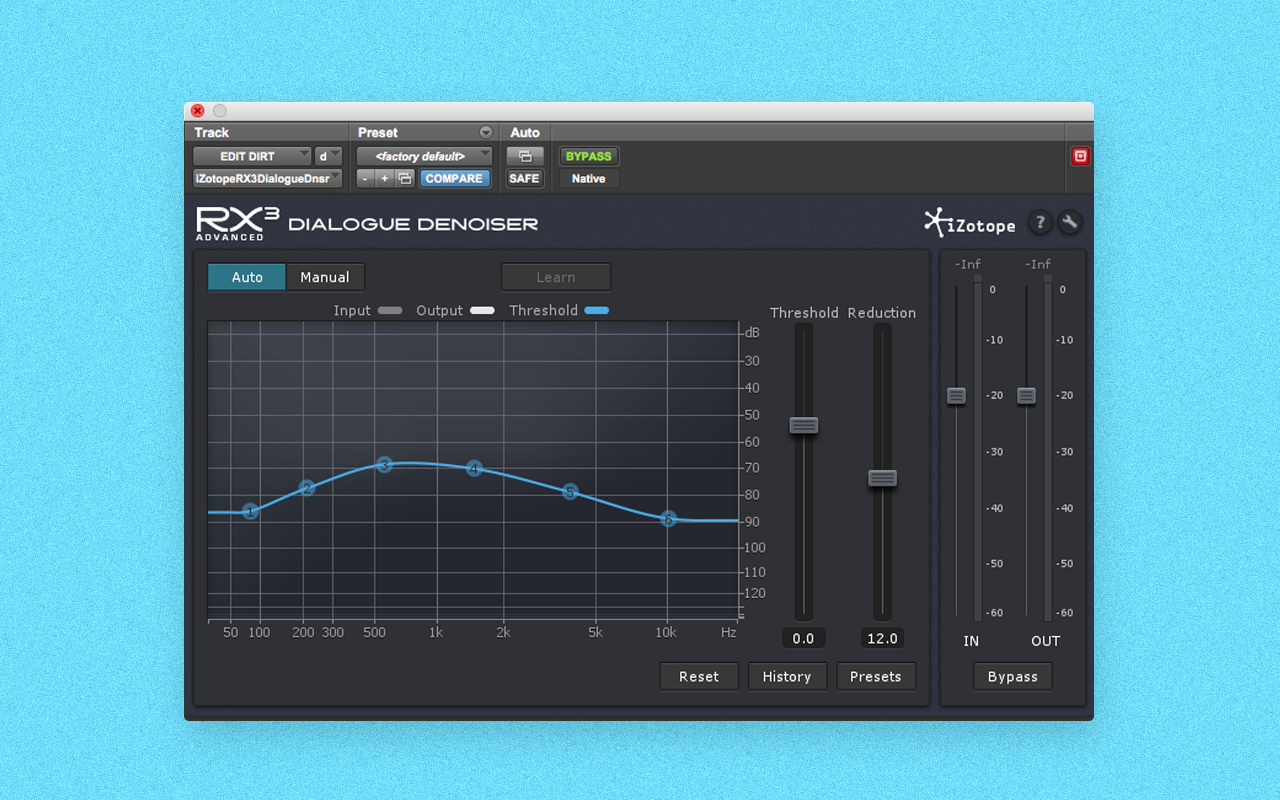Click the RX3 Advanced logo
This screenshot has height=800, width=1280.
click(237, 223)
